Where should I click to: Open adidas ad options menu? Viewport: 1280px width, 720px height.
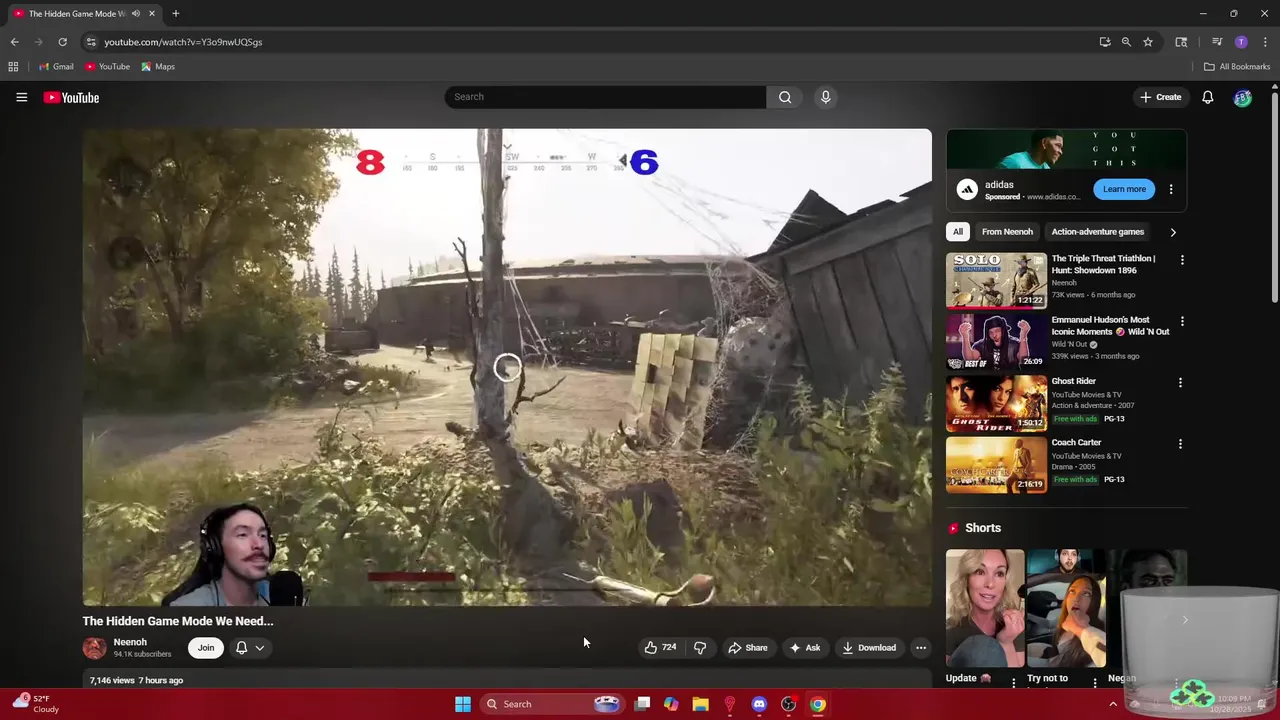click(1171, 189)
